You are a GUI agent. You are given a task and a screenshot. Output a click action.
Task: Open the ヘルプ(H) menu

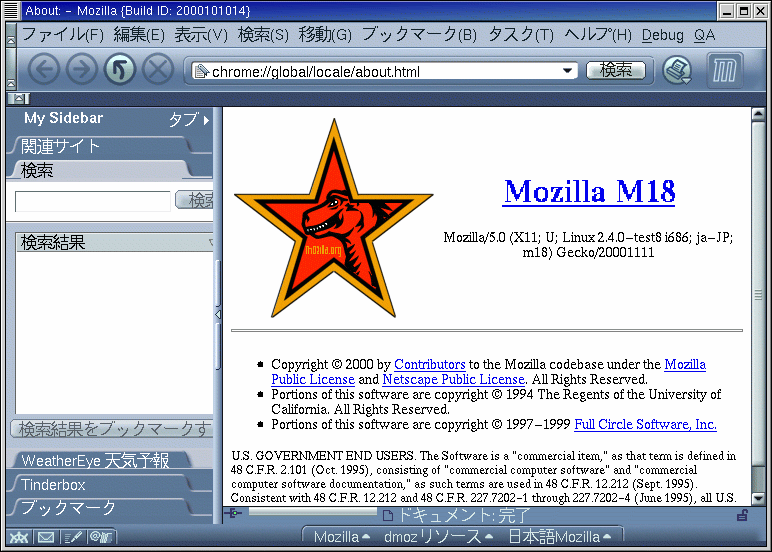(x=598, y=35)
